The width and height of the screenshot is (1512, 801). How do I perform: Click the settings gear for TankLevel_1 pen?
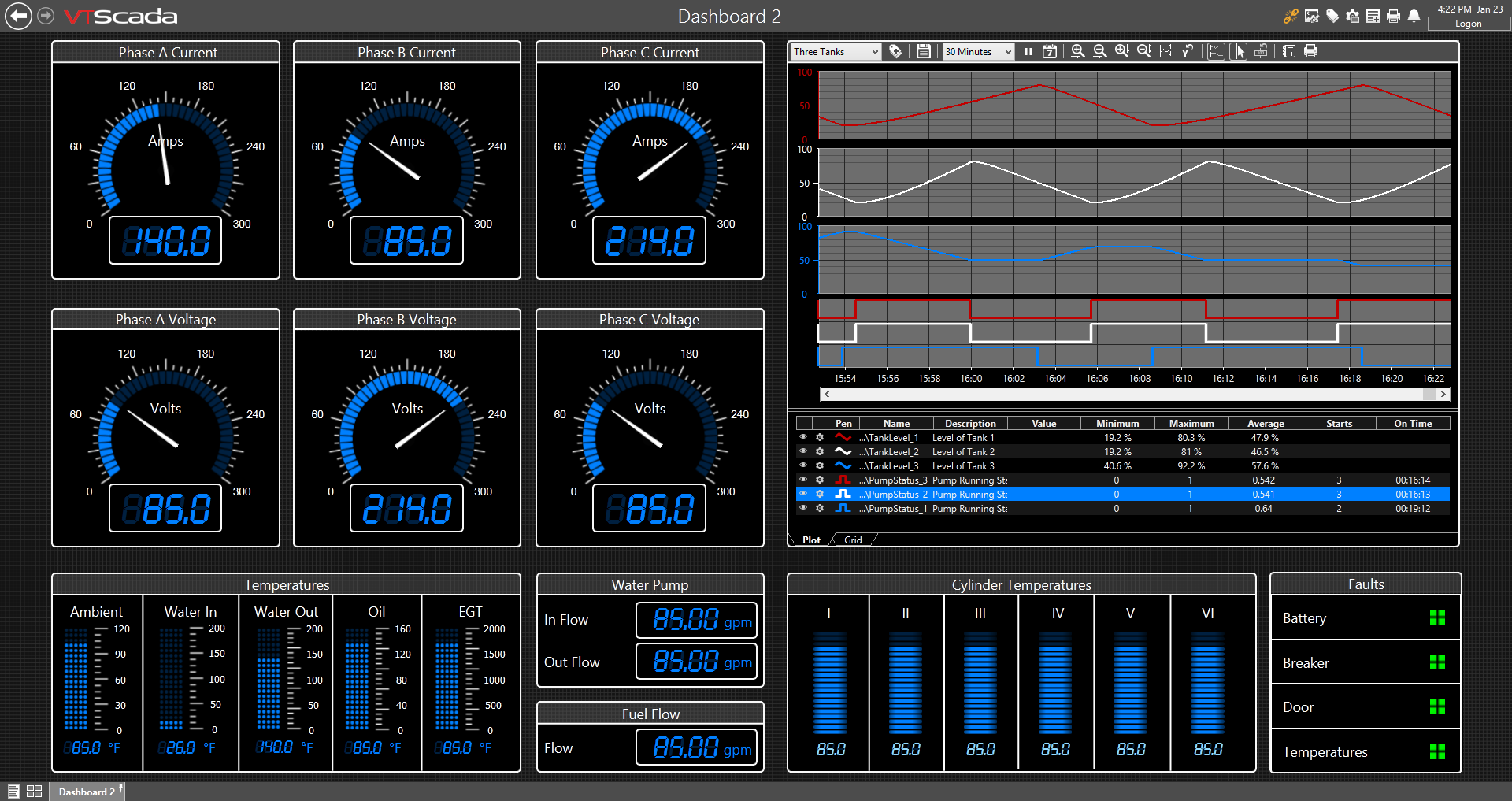pos(820,437)
